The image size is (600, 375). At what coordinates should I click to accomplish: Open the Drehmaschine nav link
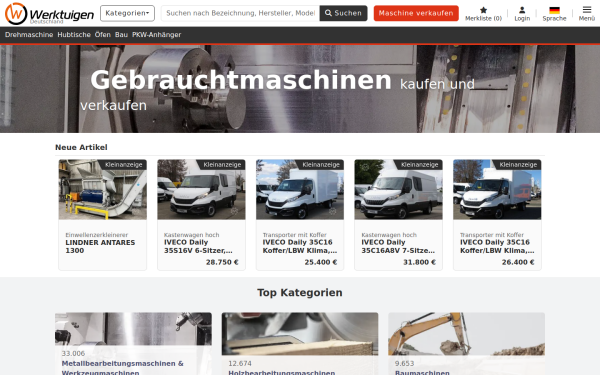[x=29, y=35]
